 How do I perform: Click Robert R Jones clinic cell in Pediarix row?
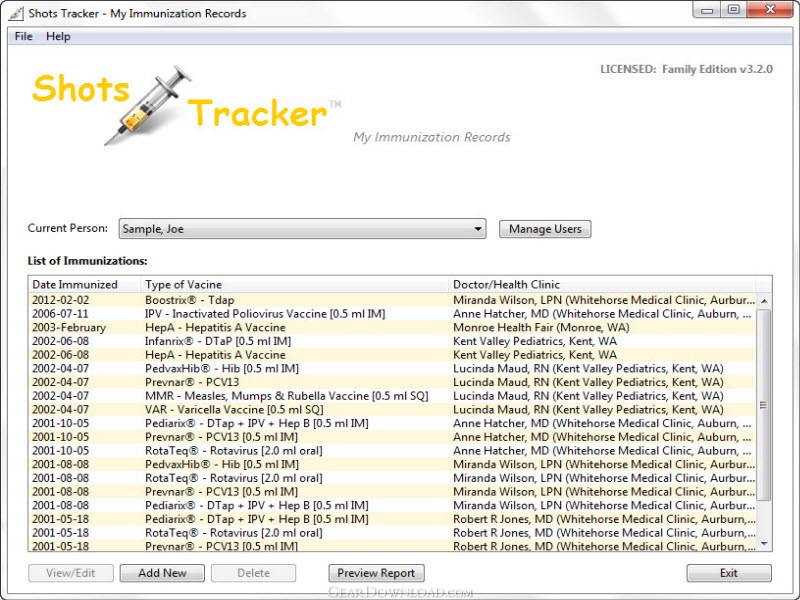point(604,519)
